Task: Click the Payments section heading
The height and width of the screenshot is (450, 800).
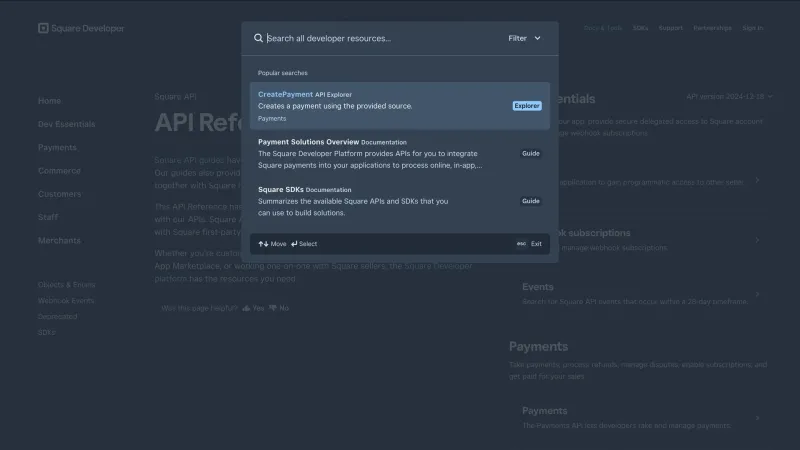Action: [538, 346]
